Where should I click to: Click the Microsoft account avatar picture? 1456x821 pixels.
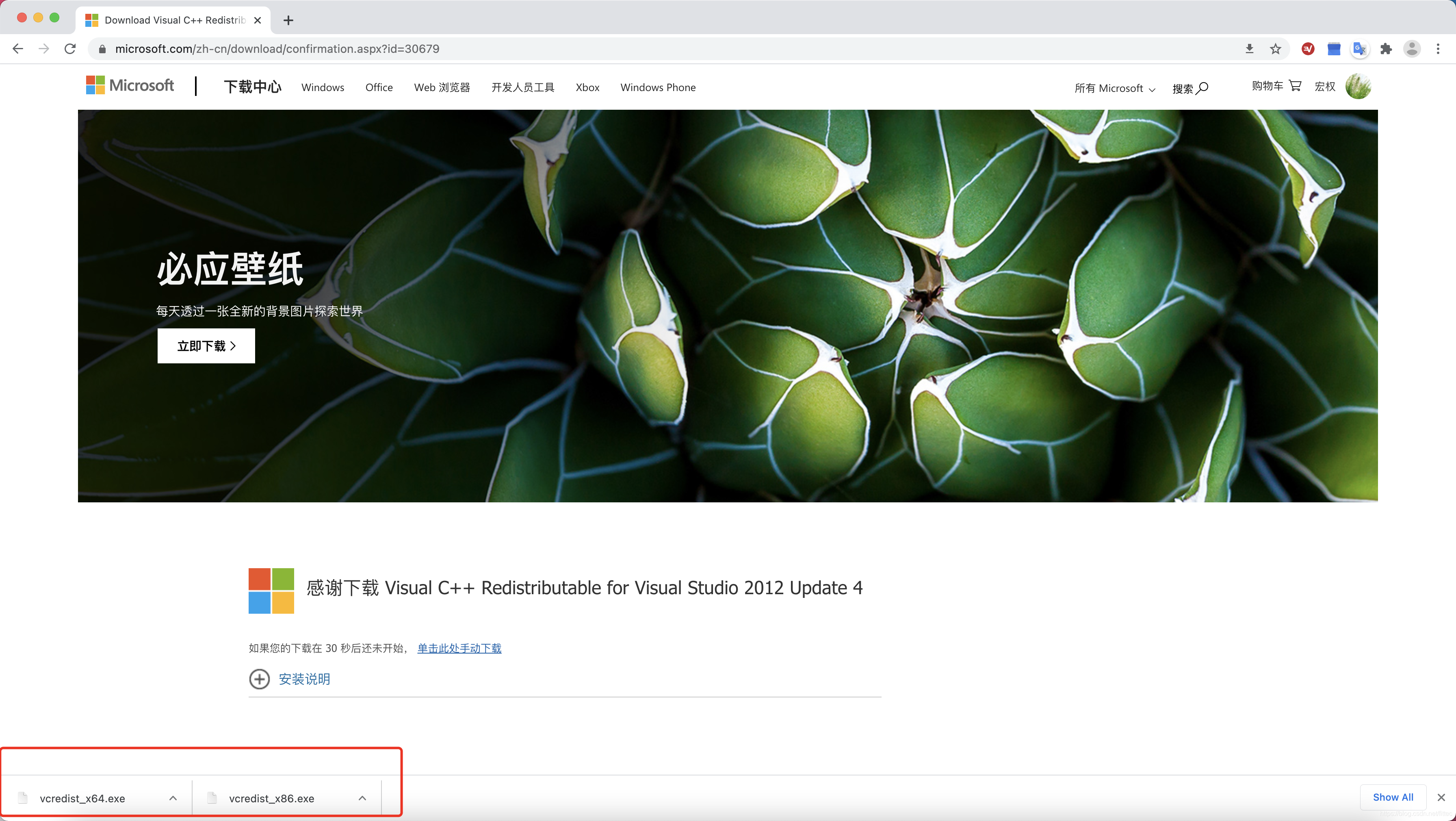coord(1358,86)
